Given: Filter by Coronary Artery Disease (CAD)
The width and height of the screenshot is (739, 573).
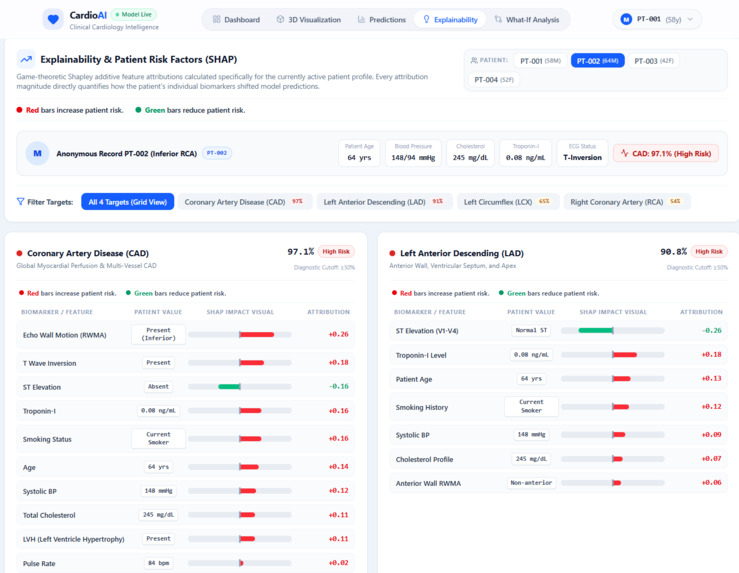Looking at the screenshot, I should (x=245, y=202).
